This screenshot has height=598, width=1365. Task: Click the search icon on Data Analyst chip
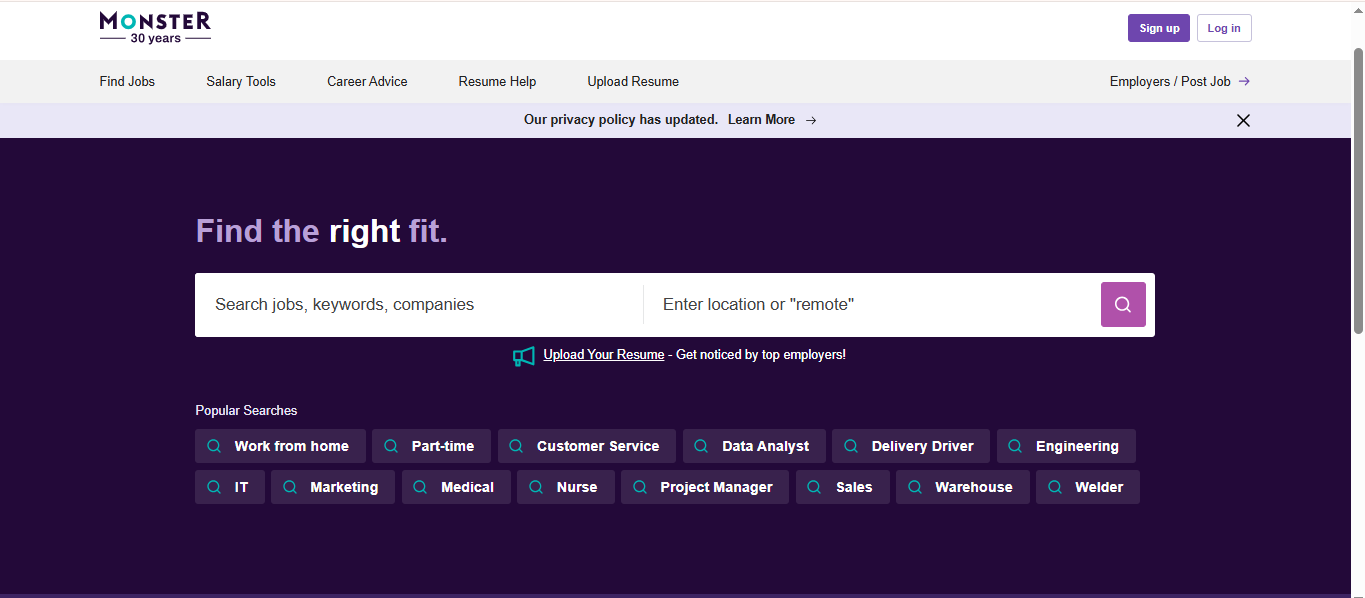point(702,446)
